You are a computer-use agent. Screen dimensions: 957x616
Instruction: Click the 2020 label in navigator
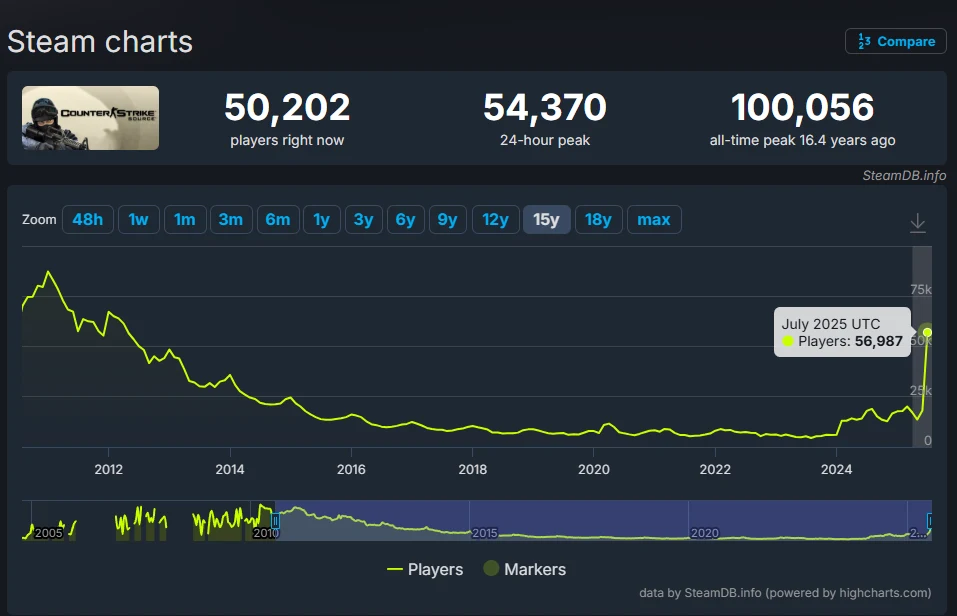tap(704, 533)
